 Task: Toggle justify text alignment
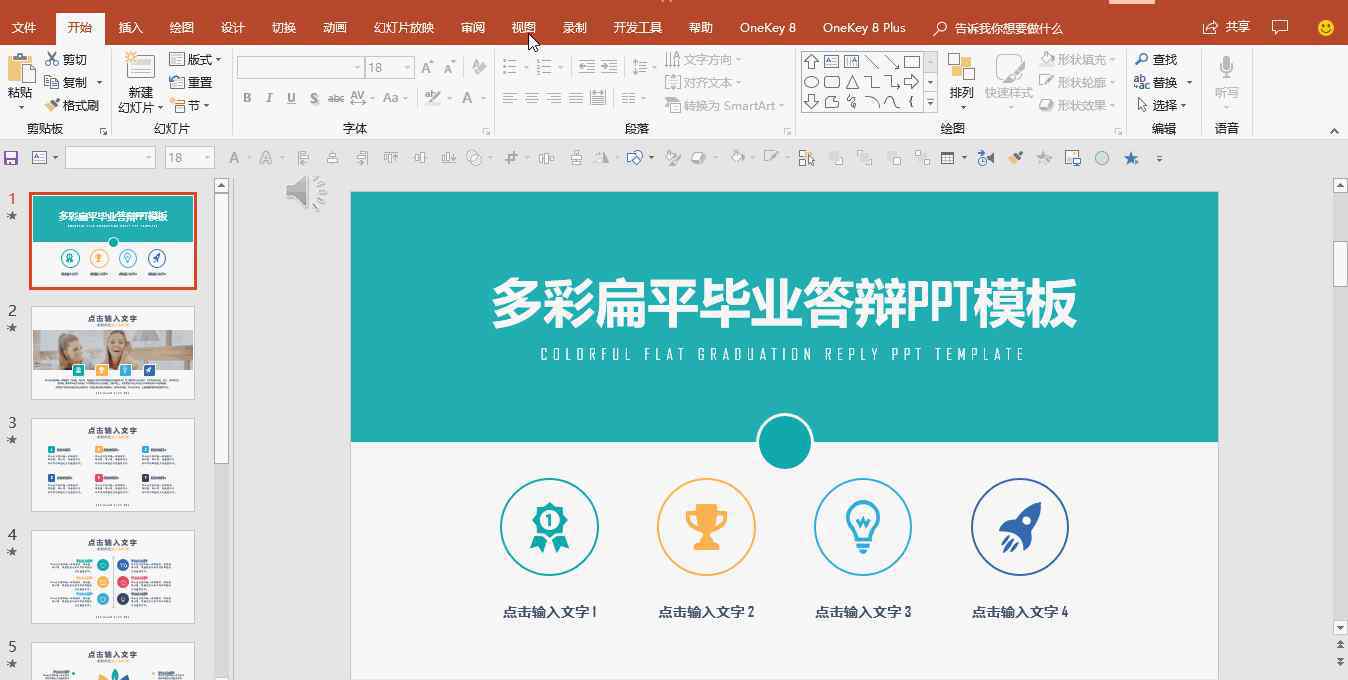point(576,98)
